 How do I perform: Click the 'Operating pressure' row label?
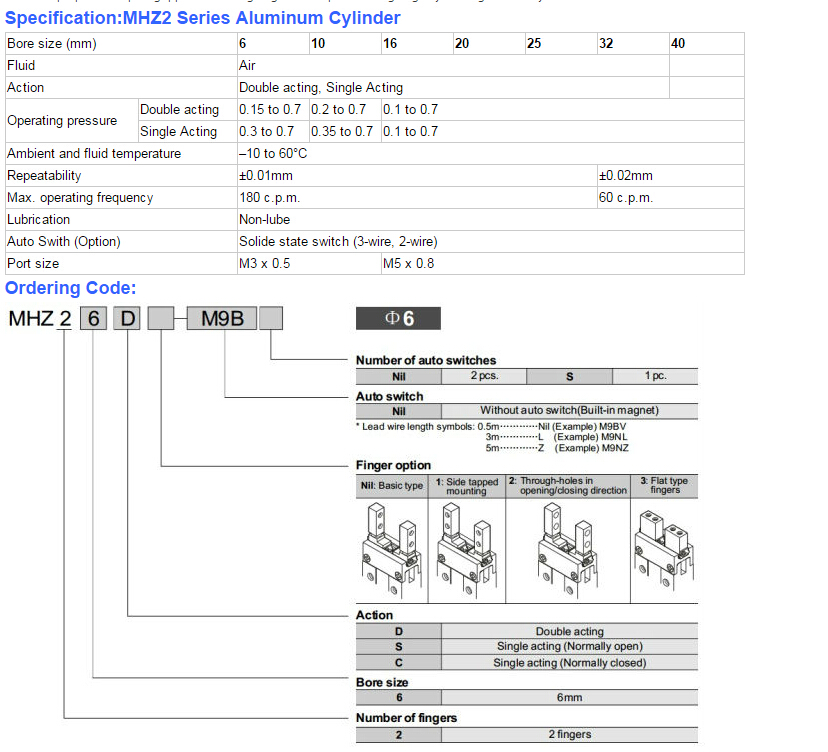click(x=62, y=120)
